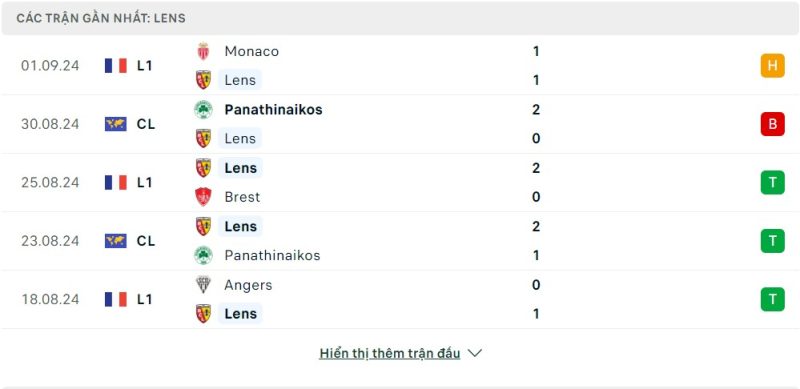This screenshot has width=800, height=389.
Task: Select the Brest team name
Action: (242, 197)
